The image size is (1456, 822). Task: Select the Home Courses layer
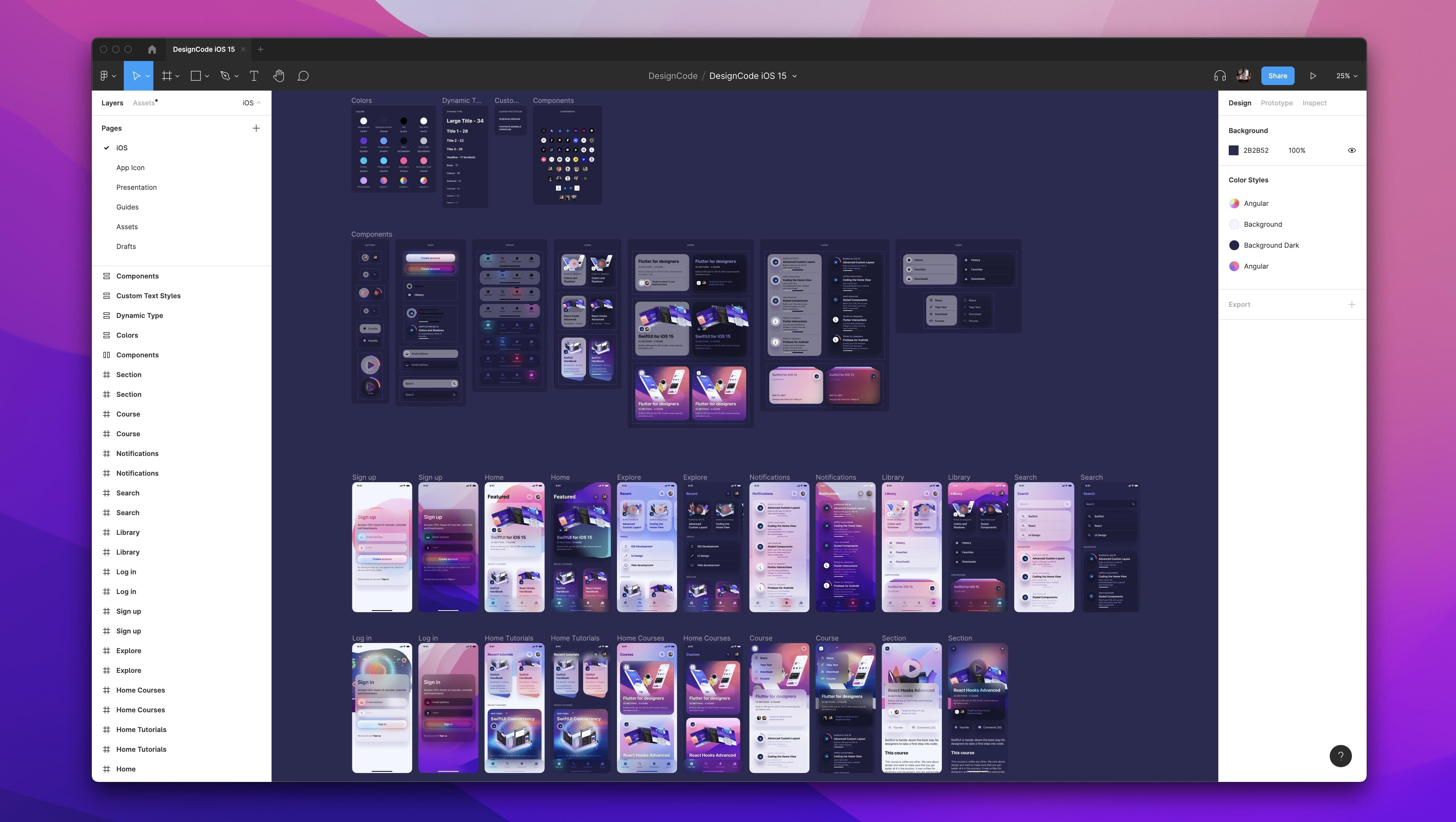click(140, 690)
